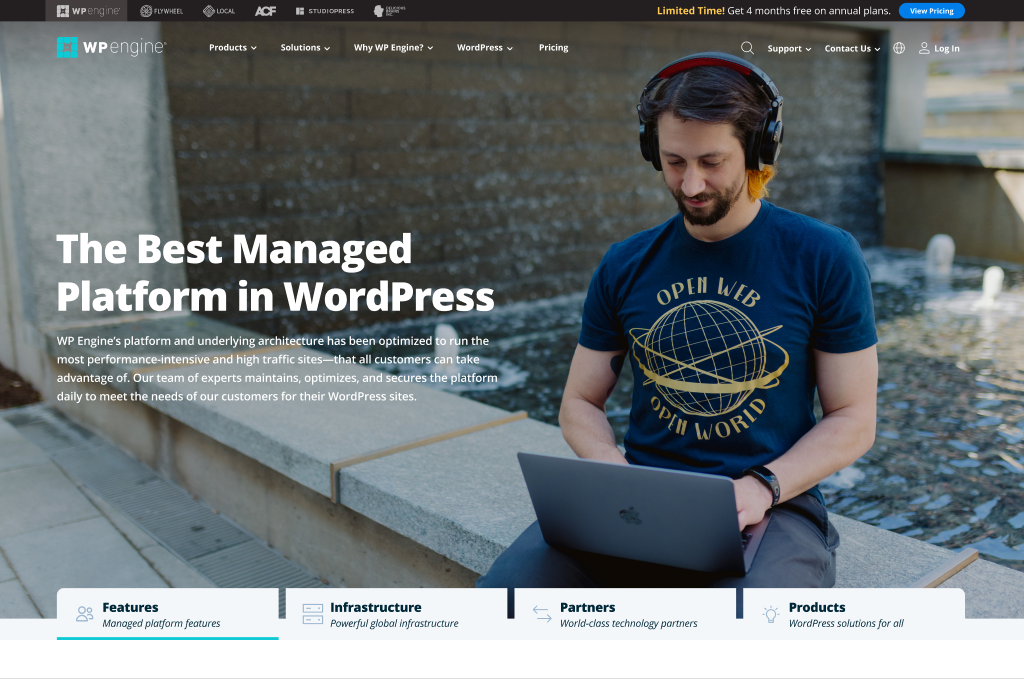The image size is (1024, 679).
Task: Click the search magnifier icon
Action: pos(747,48)
